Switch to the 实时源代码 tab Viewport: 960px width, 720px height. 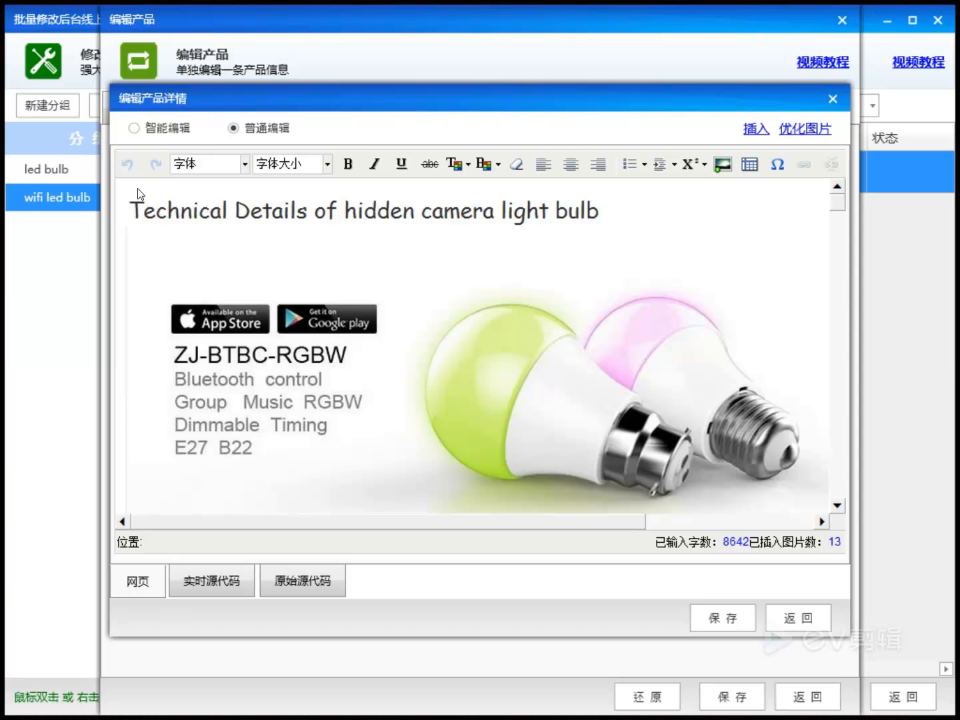pos(211,580)
